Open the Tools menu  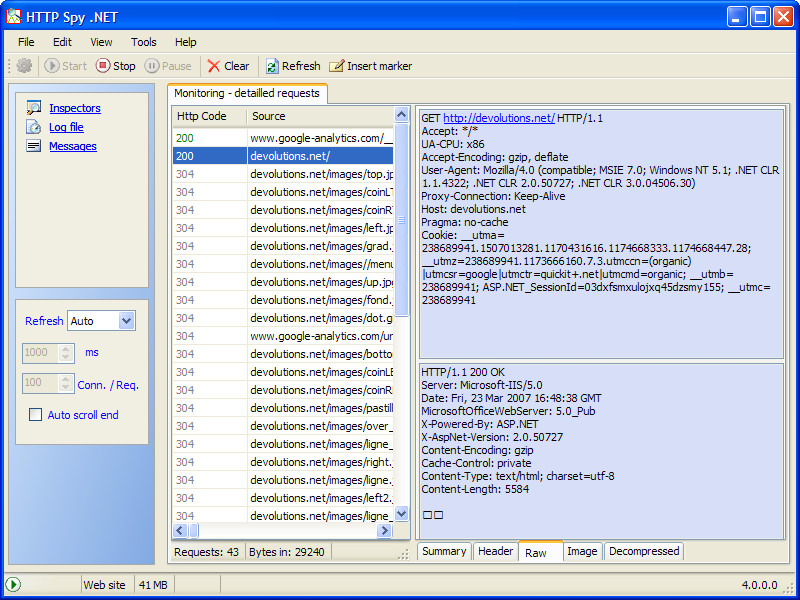143,42
